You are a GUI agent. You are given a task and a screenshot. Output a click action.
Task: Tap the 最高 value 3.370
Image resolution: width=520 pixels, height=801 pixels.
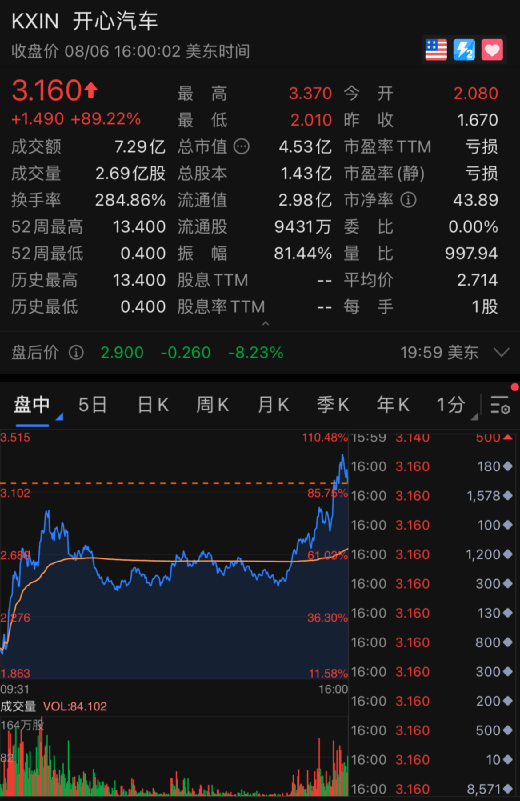310,93
